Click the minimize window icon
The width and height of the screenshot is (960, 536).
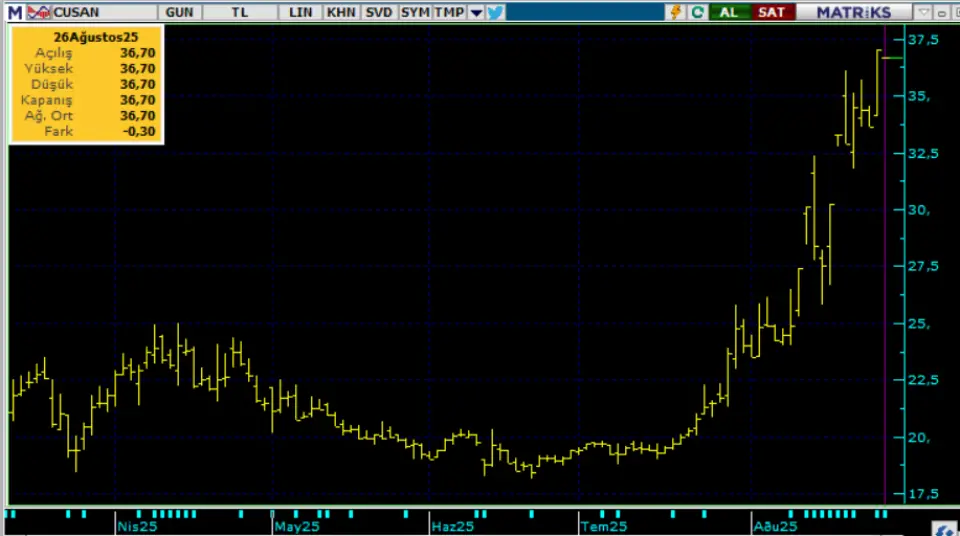939,12
